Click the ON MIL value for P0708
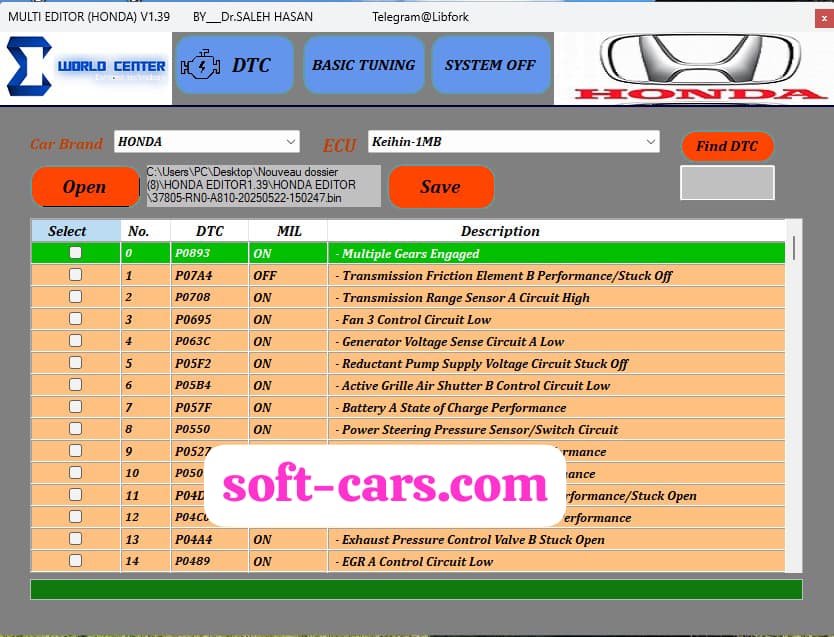Viewport: 834px width, 637px height. point(262,297)
